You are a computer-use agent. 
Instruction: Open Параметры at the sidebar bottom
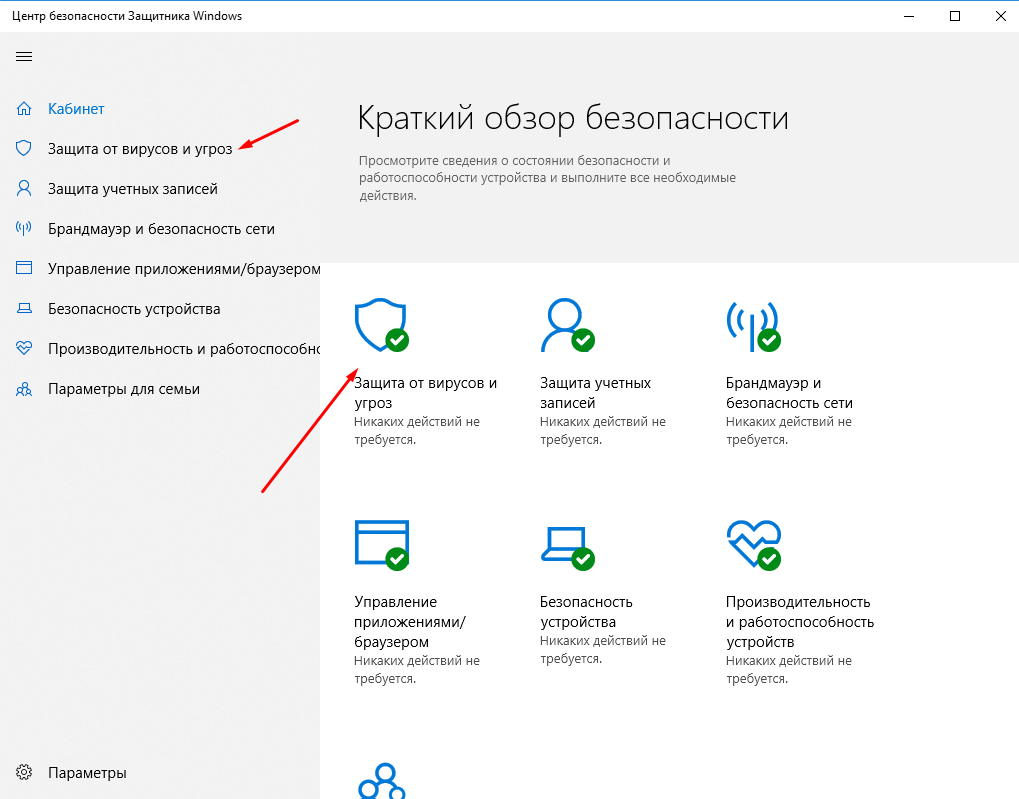87,772
